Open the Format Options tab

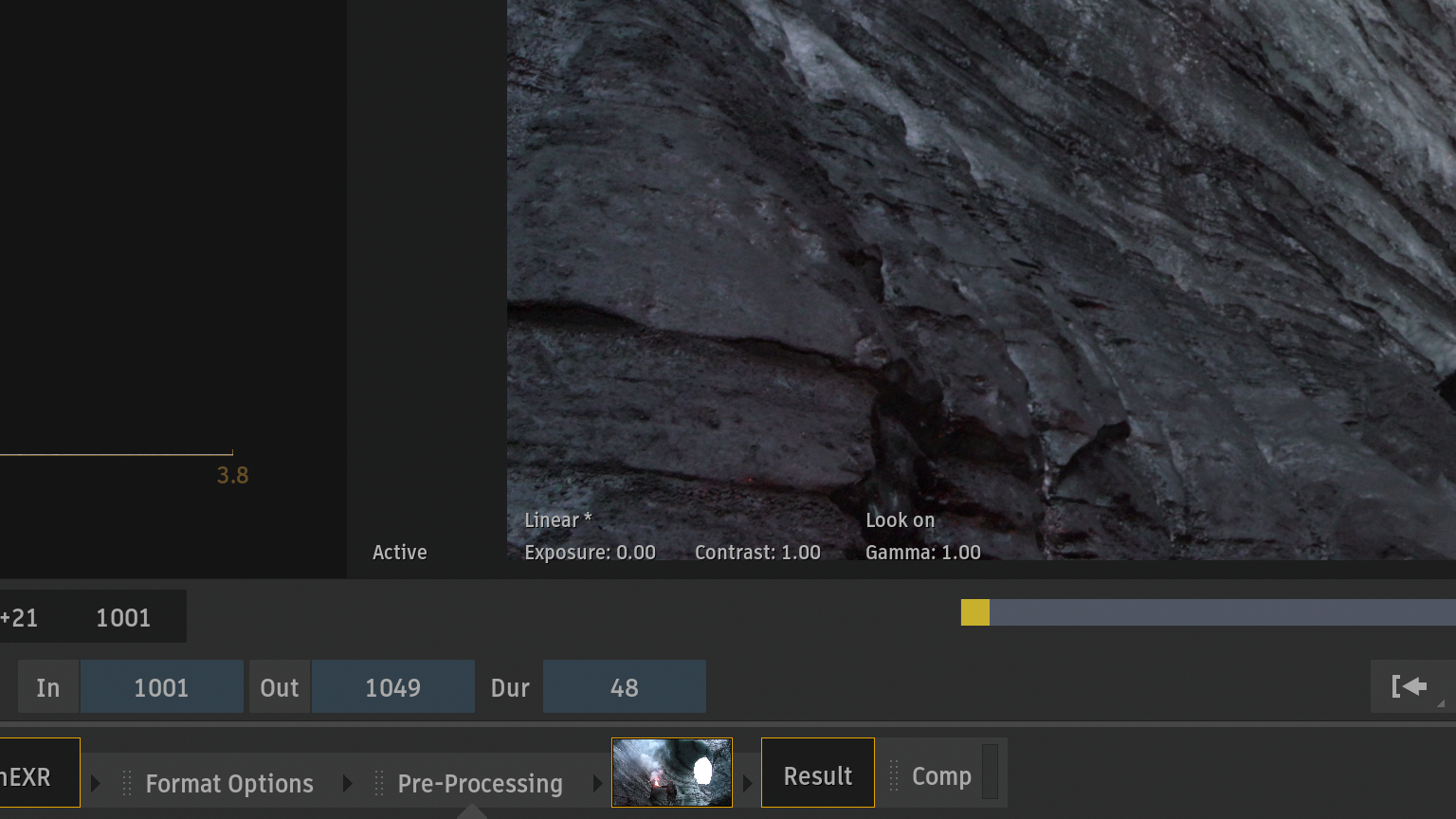pos(229,784)
